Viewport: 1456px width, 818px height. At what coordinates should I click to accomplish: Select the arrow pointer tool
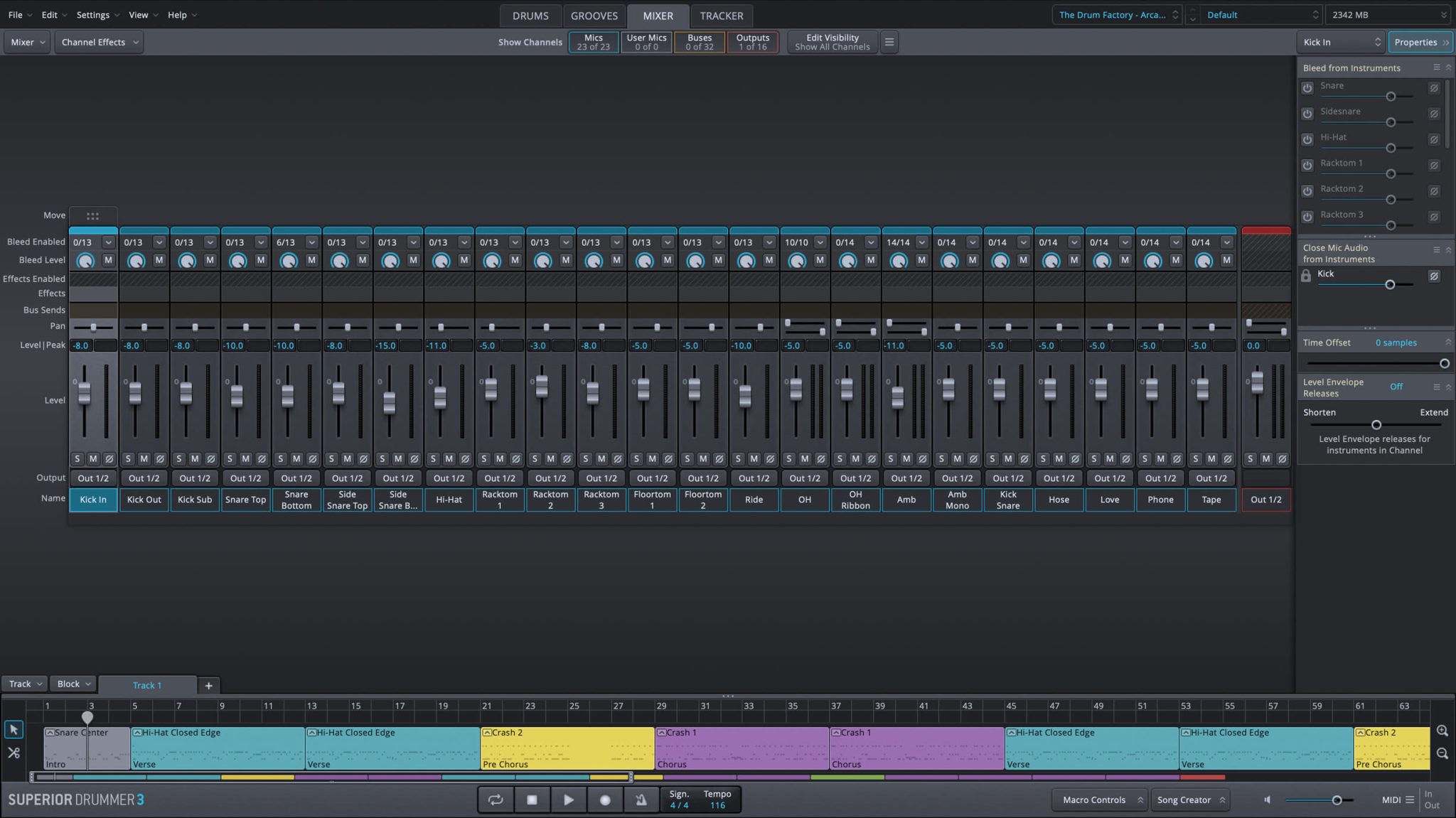click(14, 730)
